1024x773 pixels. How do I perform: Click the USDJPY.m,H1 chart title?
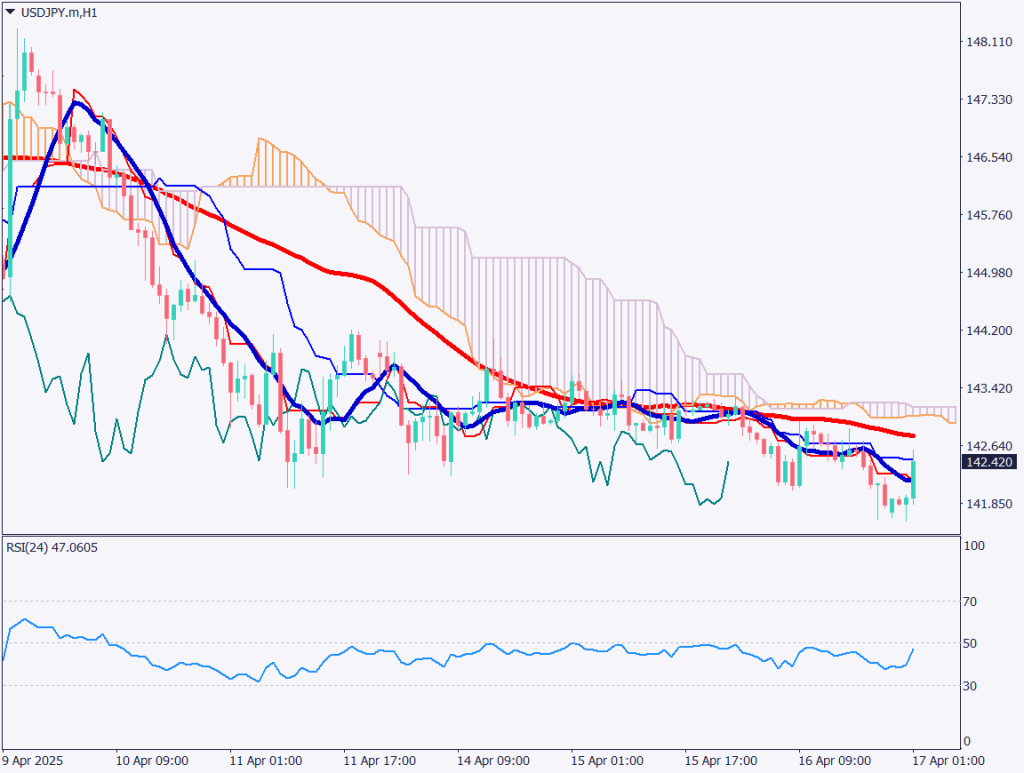click(x=58, y=12)
